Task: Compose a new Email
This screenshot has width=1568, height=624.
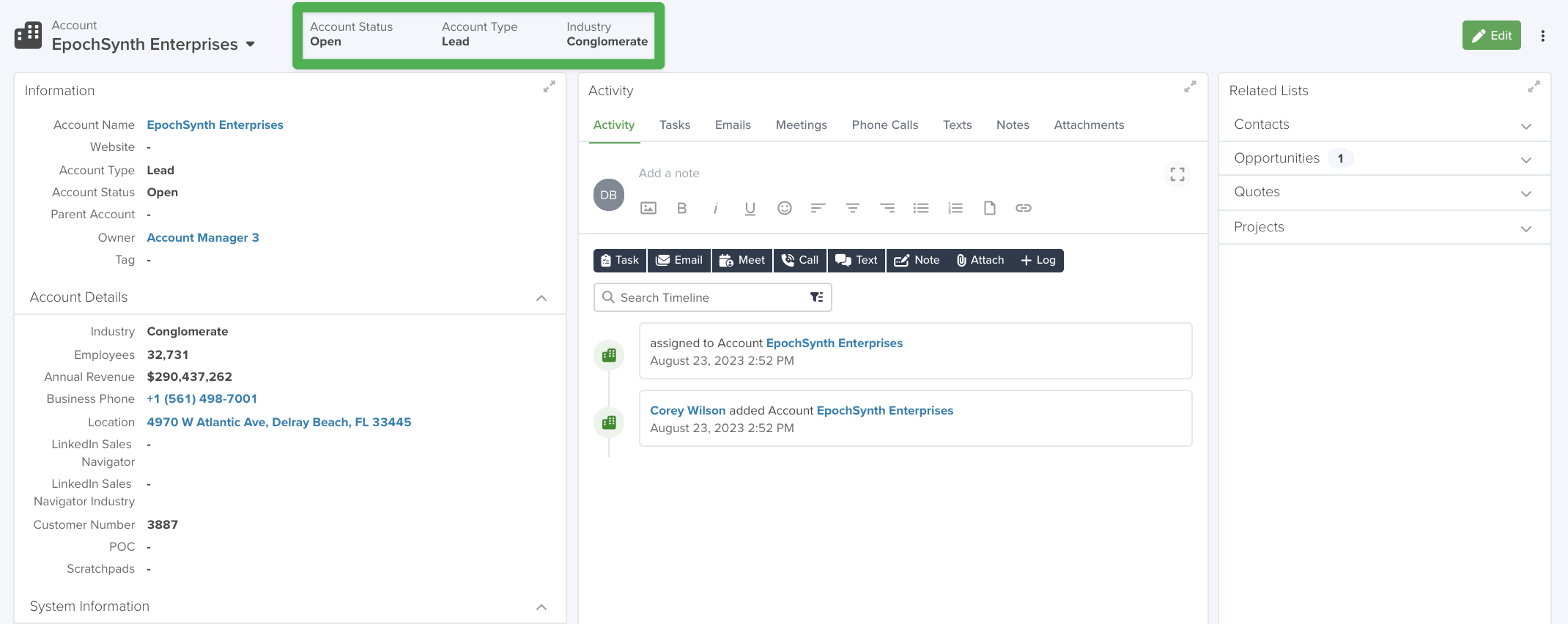Action: 679,260
